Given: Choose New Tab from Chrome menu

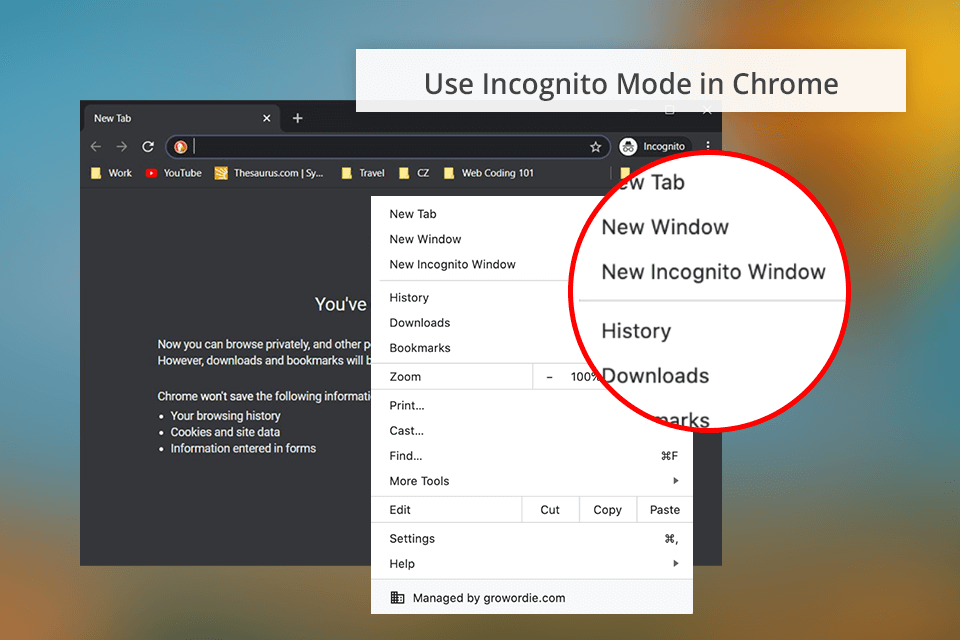Looking at the screenshot, I should click(x=413, y=214).
